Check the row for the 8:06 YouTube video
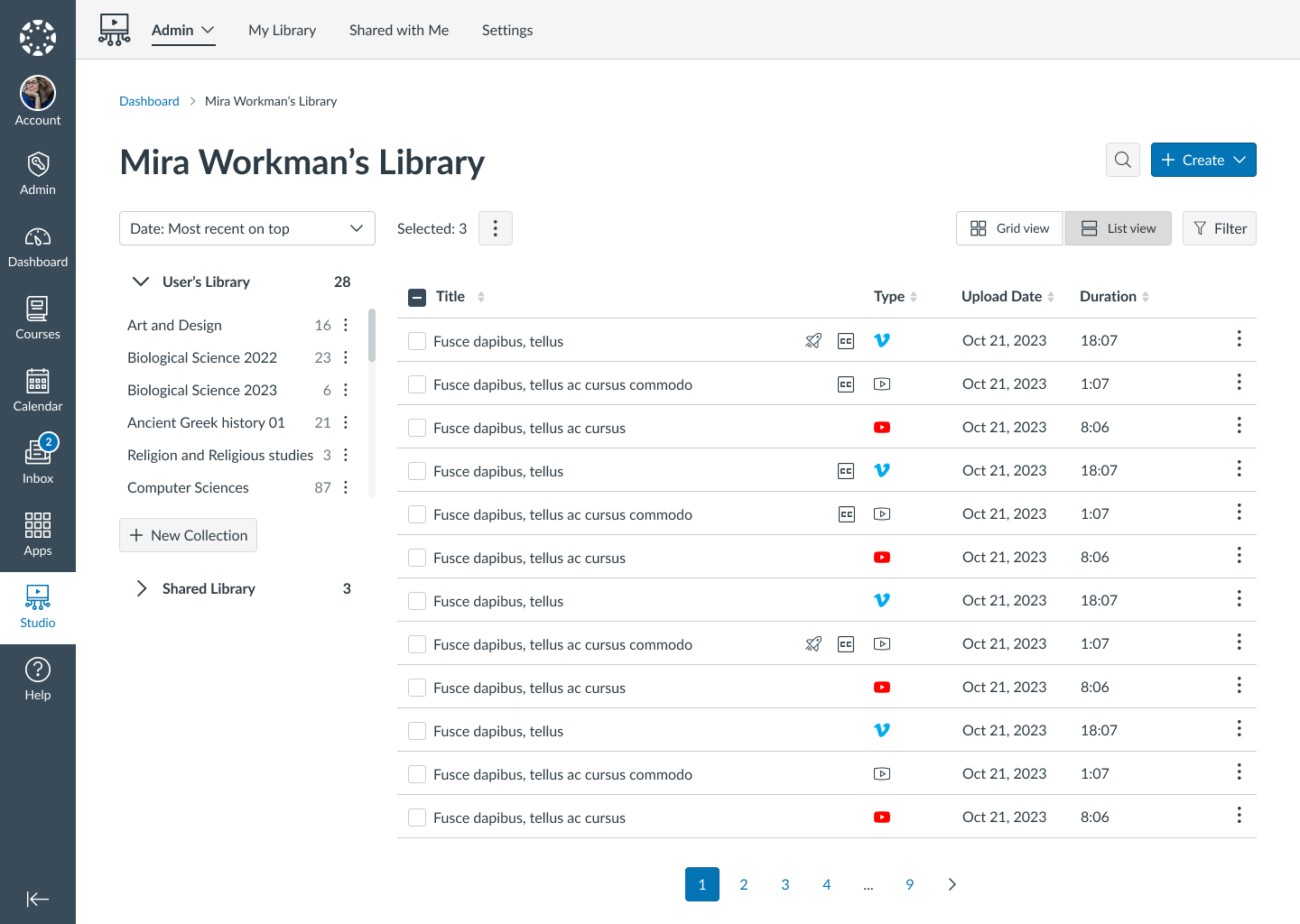The image size is (1300, 924). click(416, 428)
